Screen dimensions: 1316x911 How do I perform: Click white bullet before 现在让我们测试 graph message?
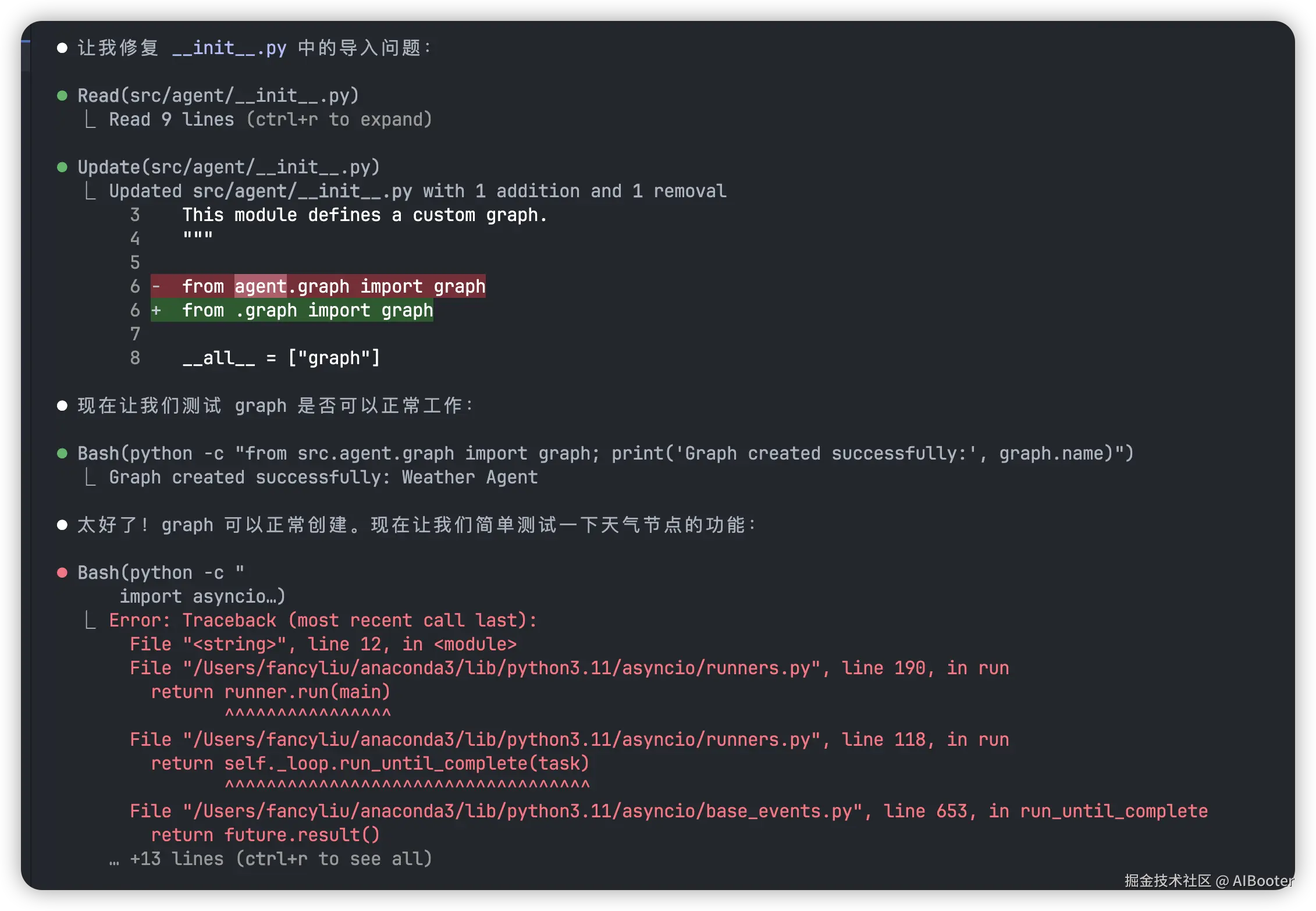point(62,406)
